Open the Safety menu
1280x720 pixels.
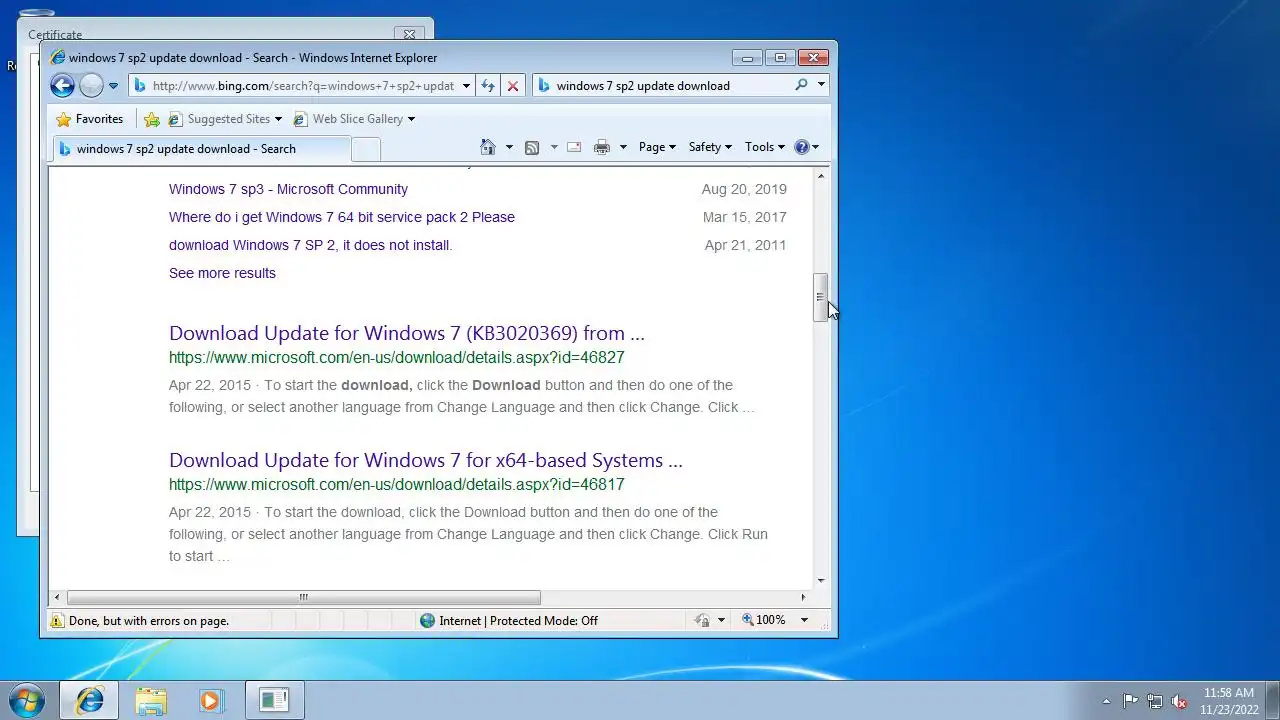[710, 147]
